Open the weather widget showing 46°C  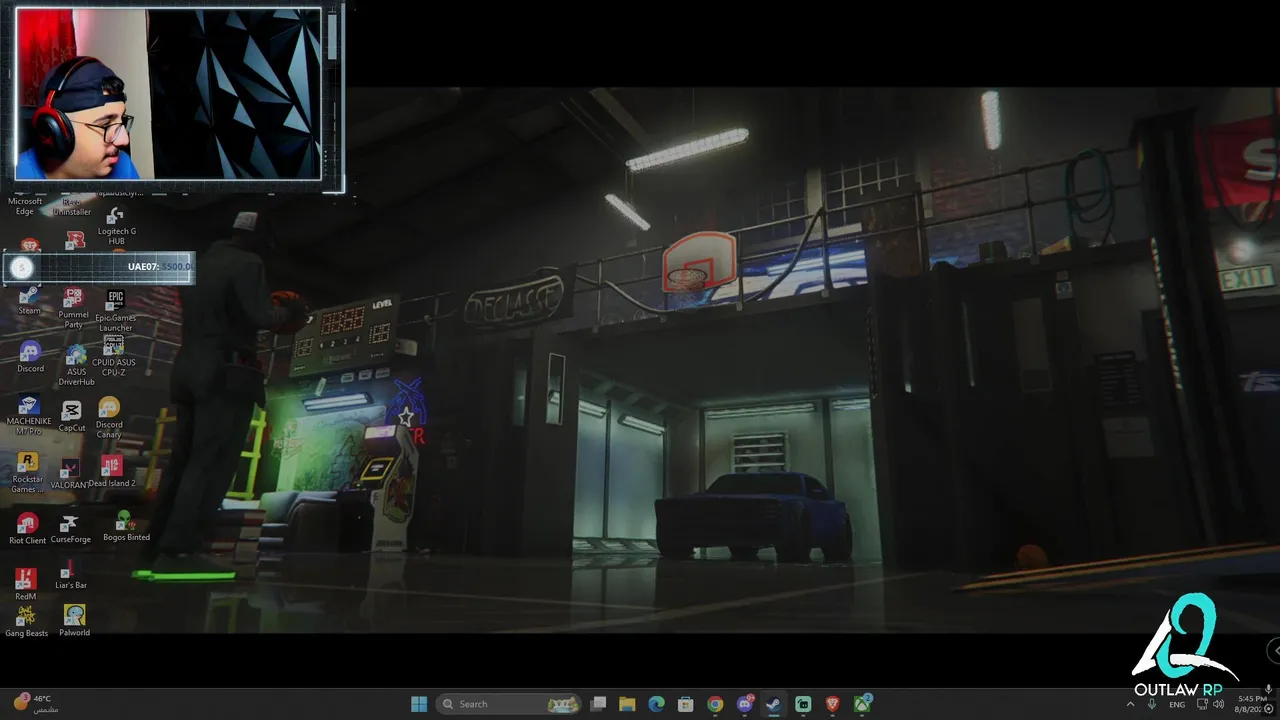34,703
